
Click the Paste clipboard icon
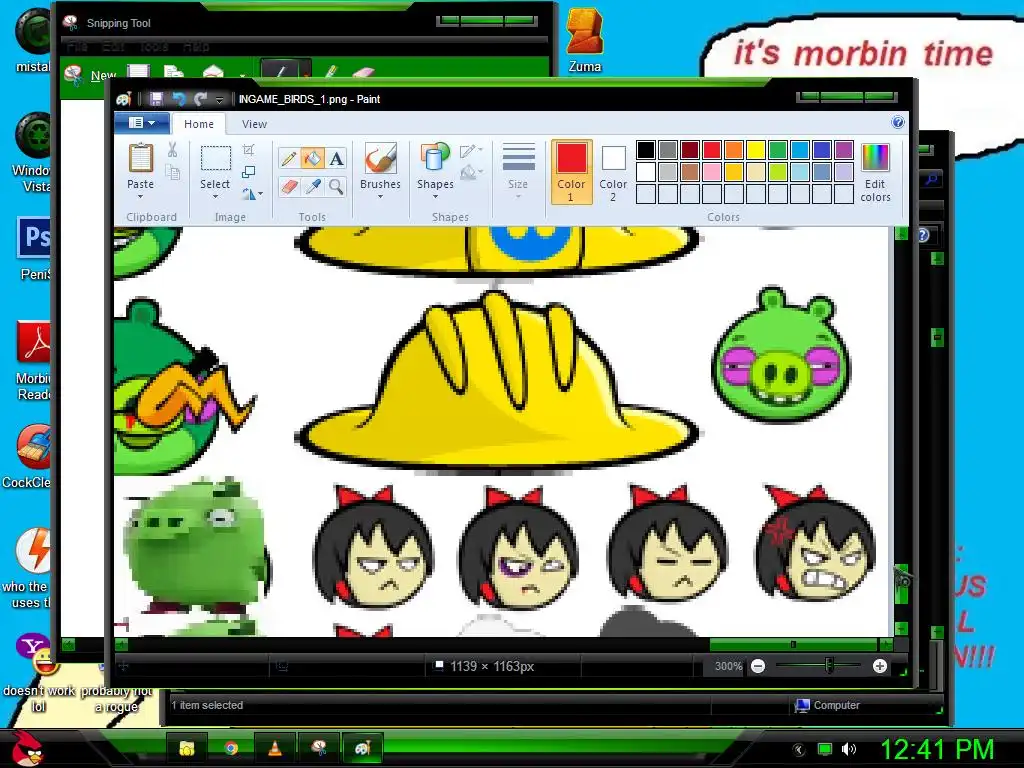140,159
